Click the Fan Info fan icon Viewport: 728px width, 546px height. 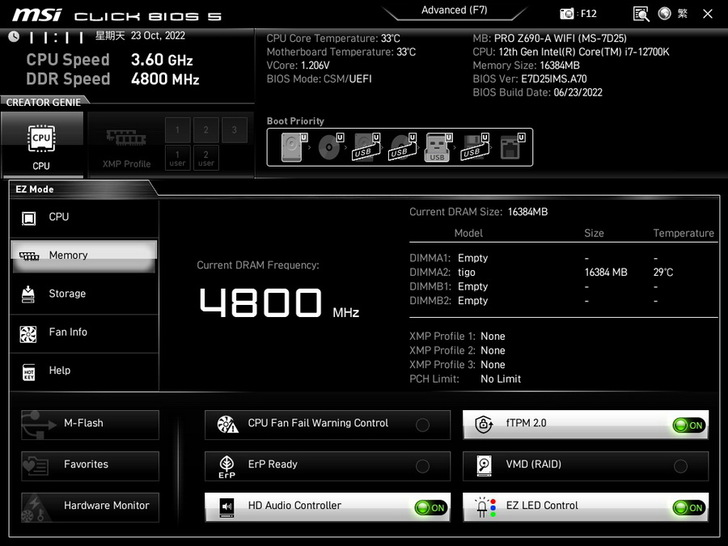pyautogui.click(x=28, y=334)
